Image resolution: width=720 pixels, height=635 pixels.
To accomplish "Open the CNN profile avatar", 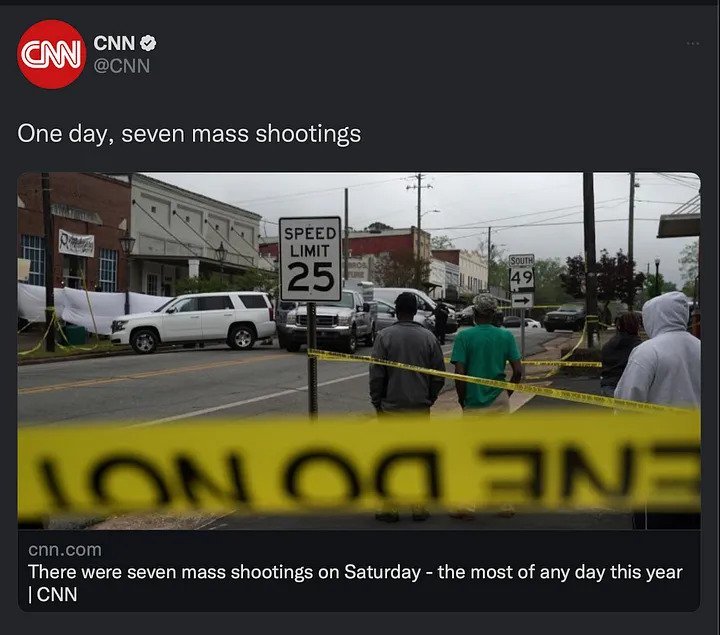I will [x=51, y=54].
